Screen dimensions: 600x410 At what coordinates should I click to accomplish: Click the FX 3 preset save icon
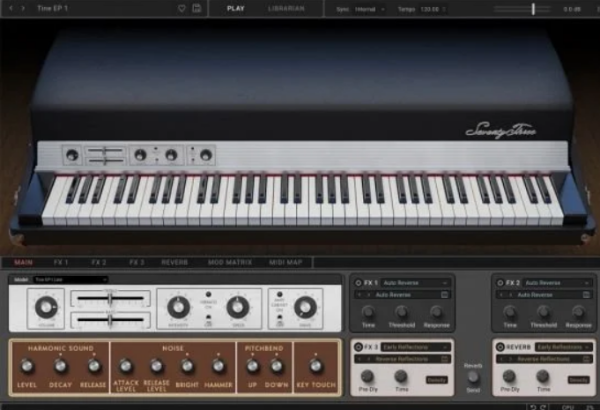click(x=446, y=358)
